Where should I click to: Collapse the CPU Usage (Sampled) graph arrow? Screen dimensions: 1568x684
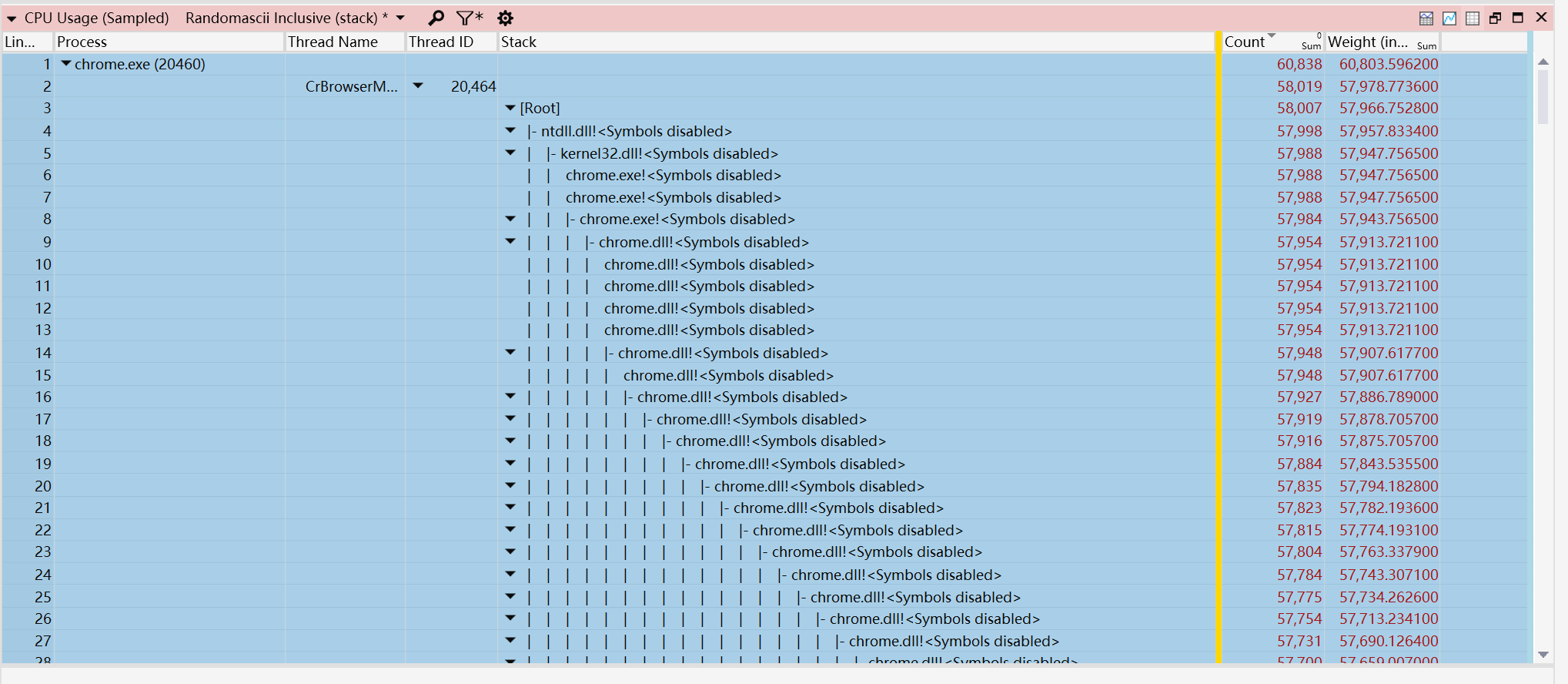pyautogui.click(x=12, y=18)
